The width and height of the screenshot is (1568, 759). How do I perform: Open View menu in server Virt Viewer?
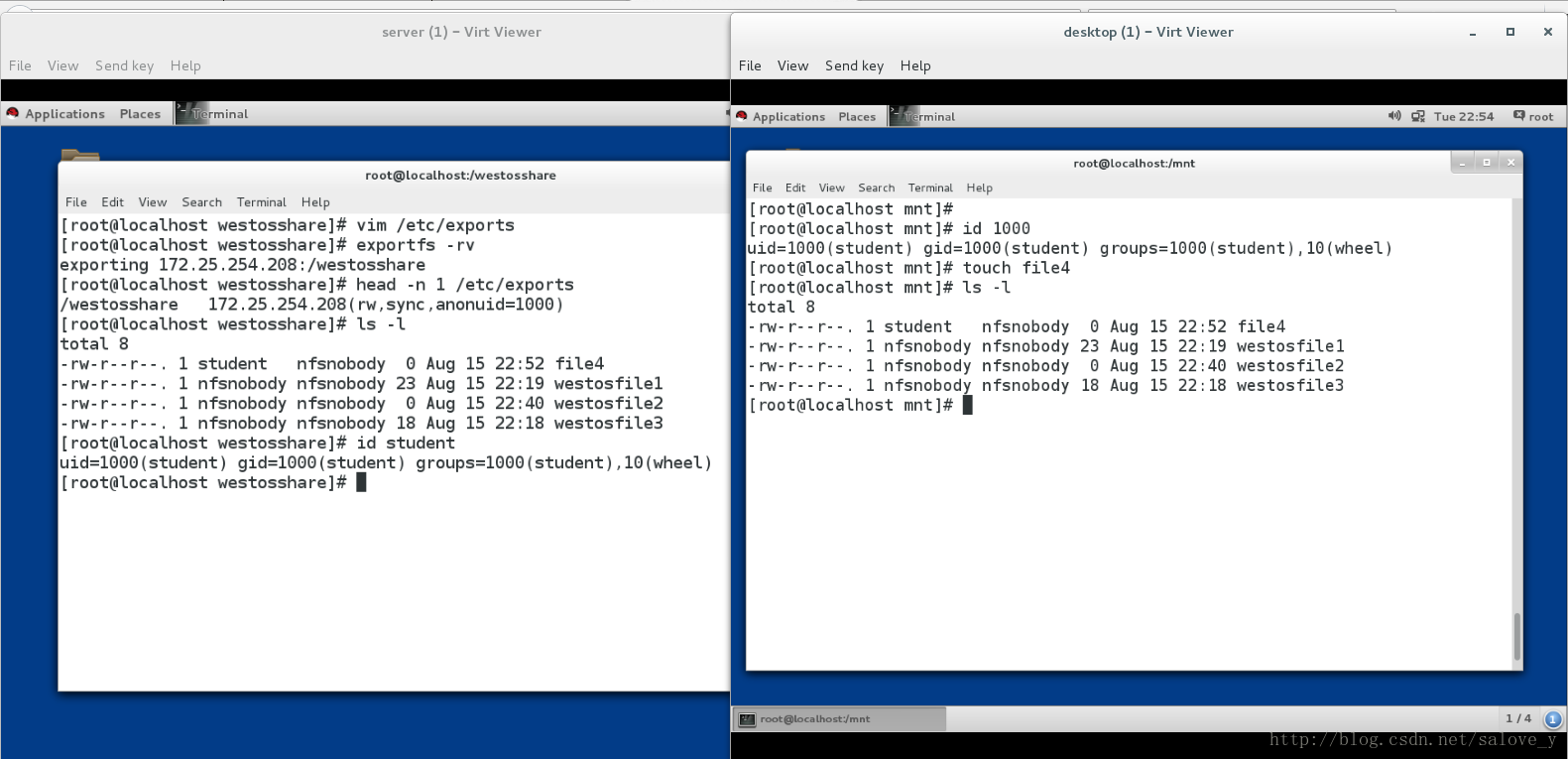pos(62,65)
